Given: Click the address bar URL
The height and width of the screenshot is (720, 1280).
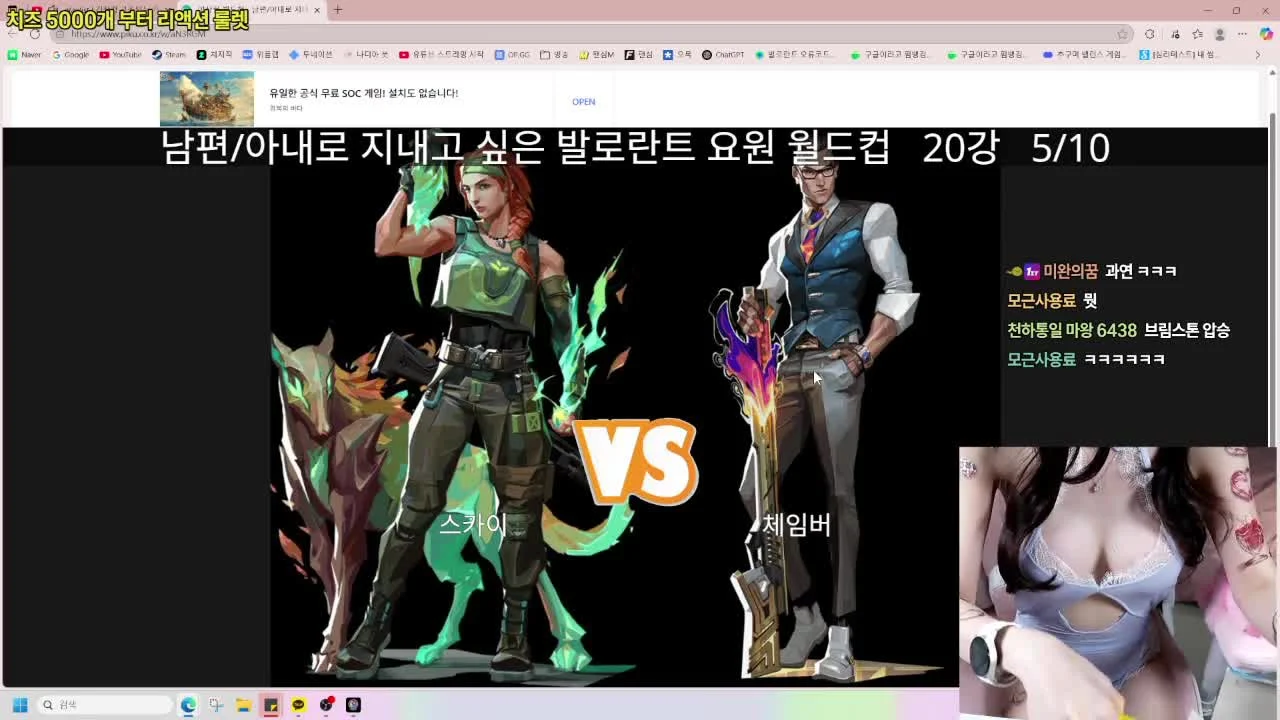Looking at the screenshot, I should click(139, 34).
